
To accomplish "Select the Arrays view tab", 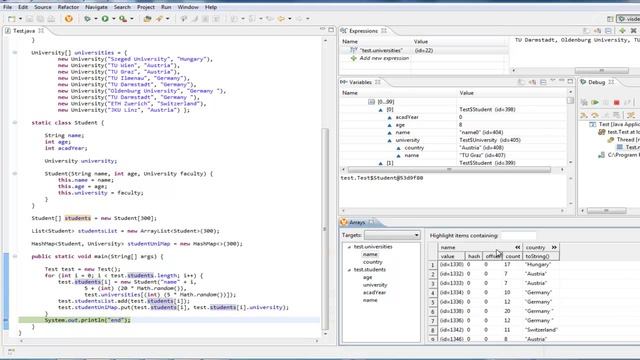I will [x=357, y=222].
